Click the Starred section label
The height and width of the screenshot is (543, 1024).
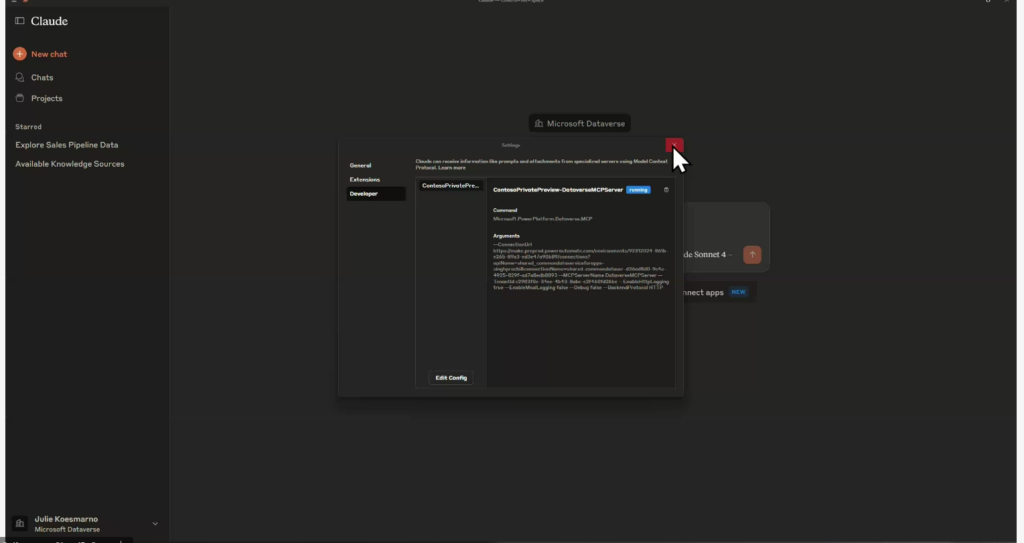pyautogui.click(x=28, y=127)
